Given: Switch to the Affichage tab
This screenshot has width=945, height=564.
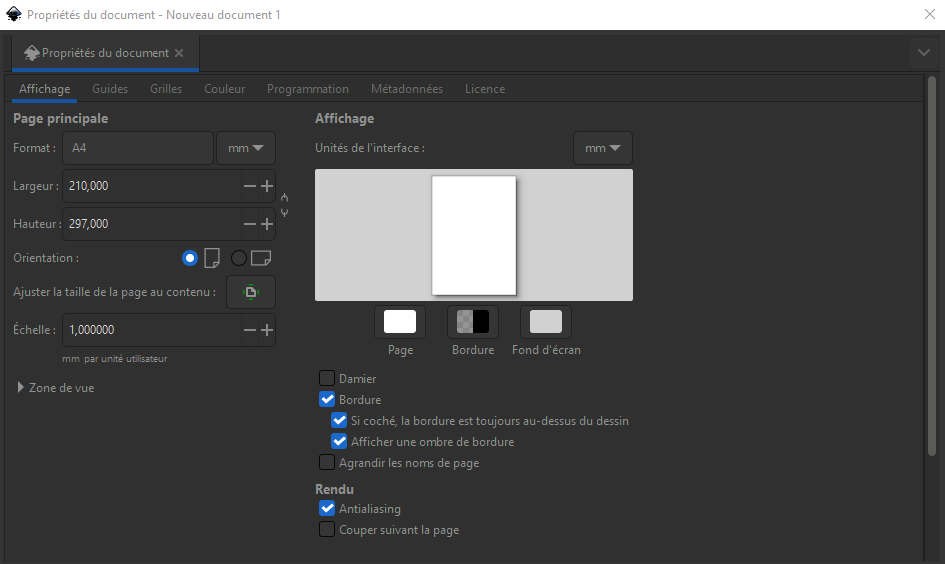Looking at the screenshot, I should coord(45,89).
